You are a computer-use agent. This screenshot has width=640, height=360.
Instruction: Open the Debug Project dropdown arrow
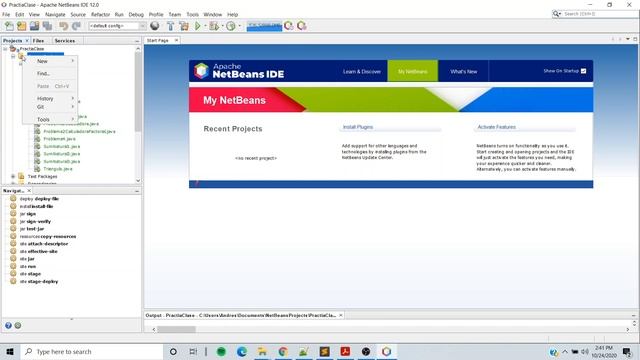coord(222,26)
